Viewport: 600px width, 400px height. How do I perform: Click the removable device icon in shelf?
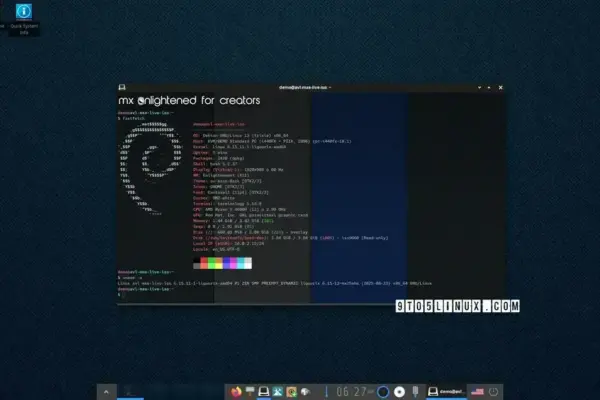[415, 392]
